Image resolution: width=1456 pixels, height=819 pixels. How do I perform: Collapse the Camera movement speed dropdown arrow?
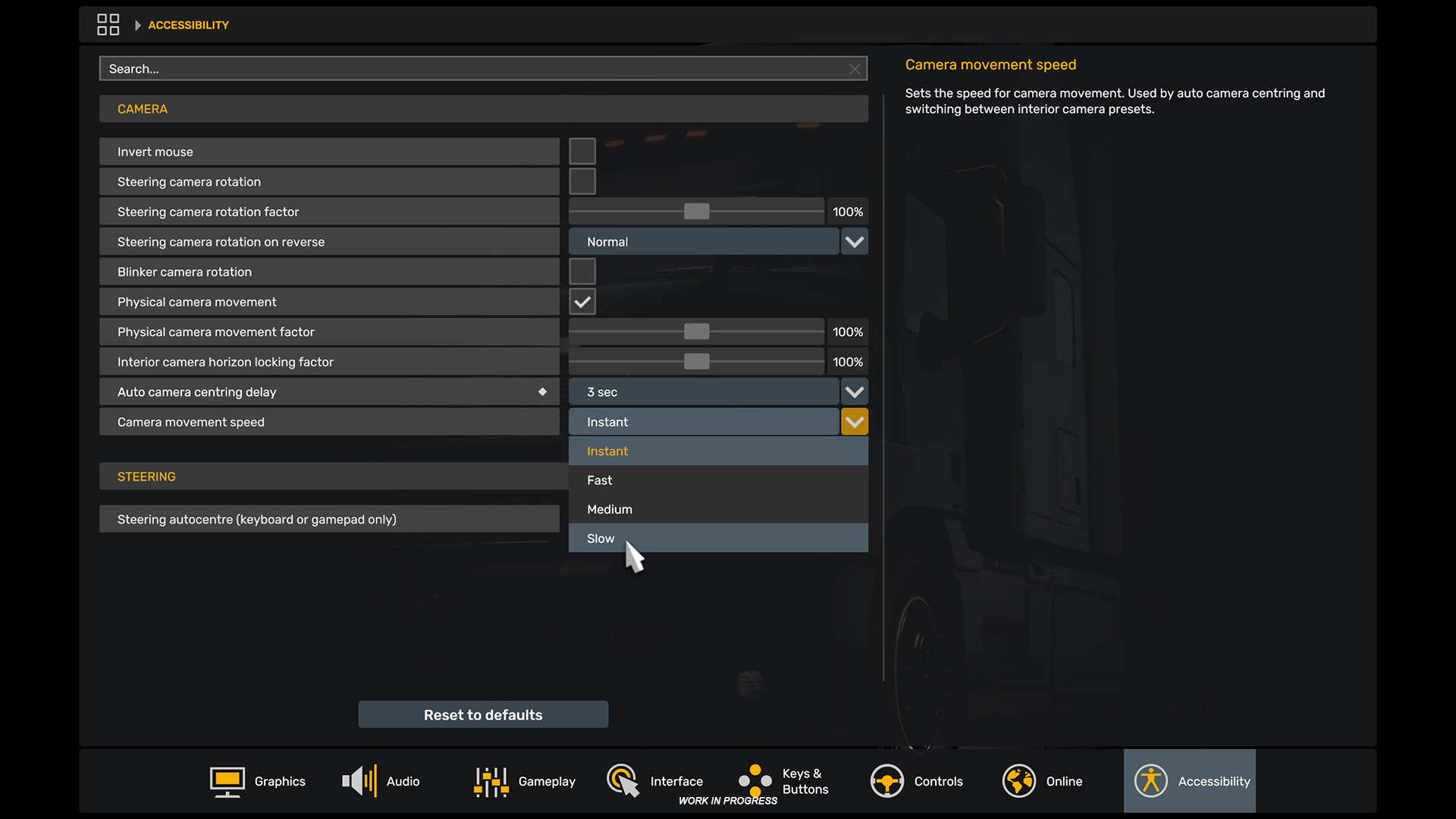[854, 422]
